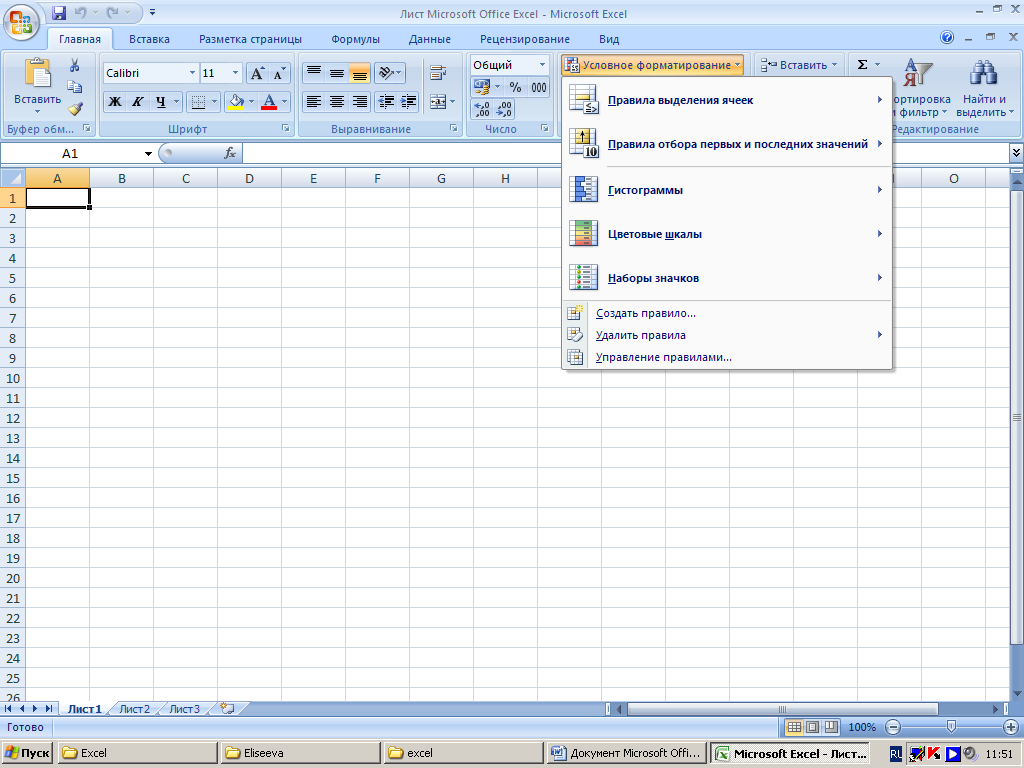Switch to Page Layout view in the status bar
Viewport: 1024px width, 768px height.
coord(812,727)
